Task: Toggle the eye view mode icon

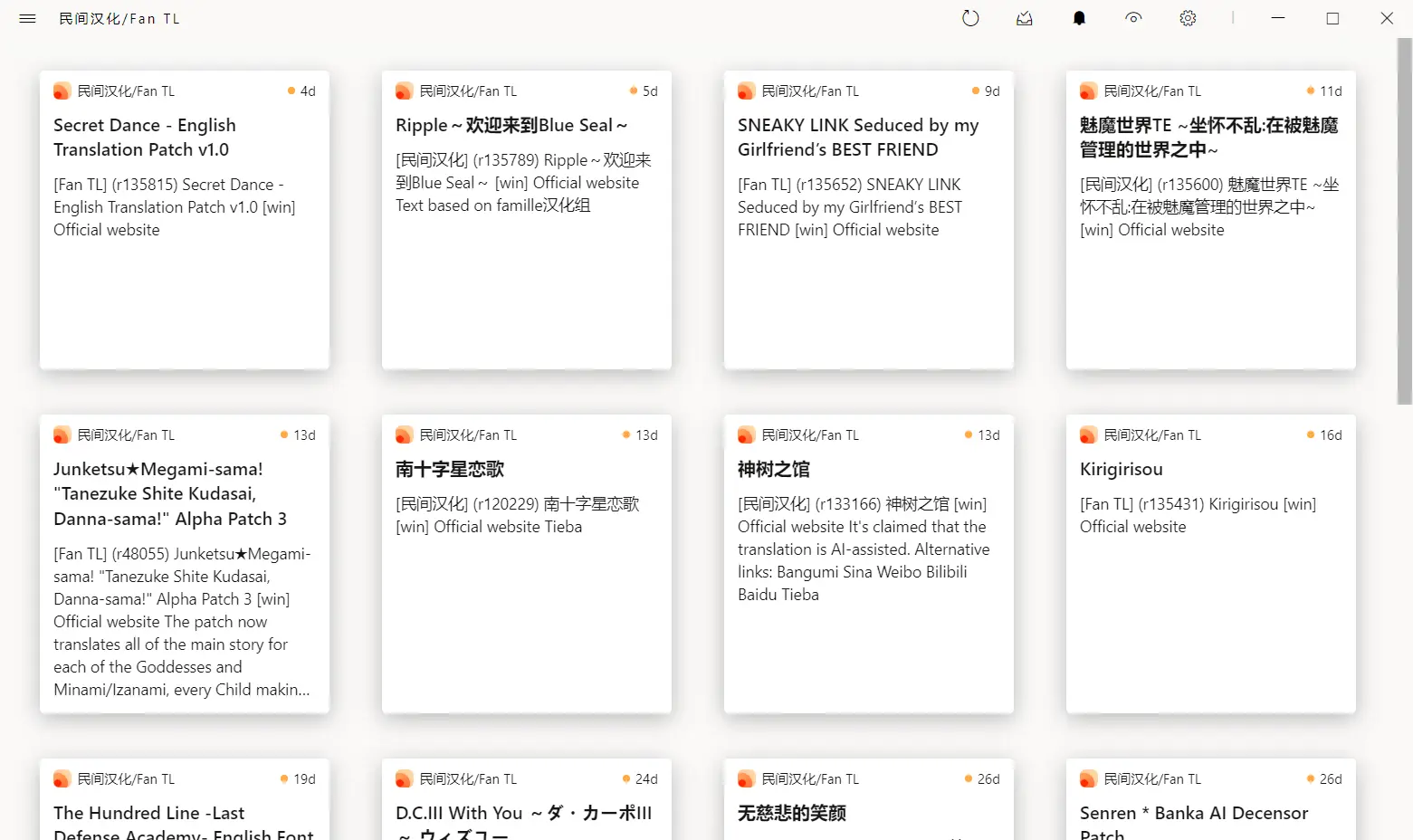Action: coord(1133,18)
